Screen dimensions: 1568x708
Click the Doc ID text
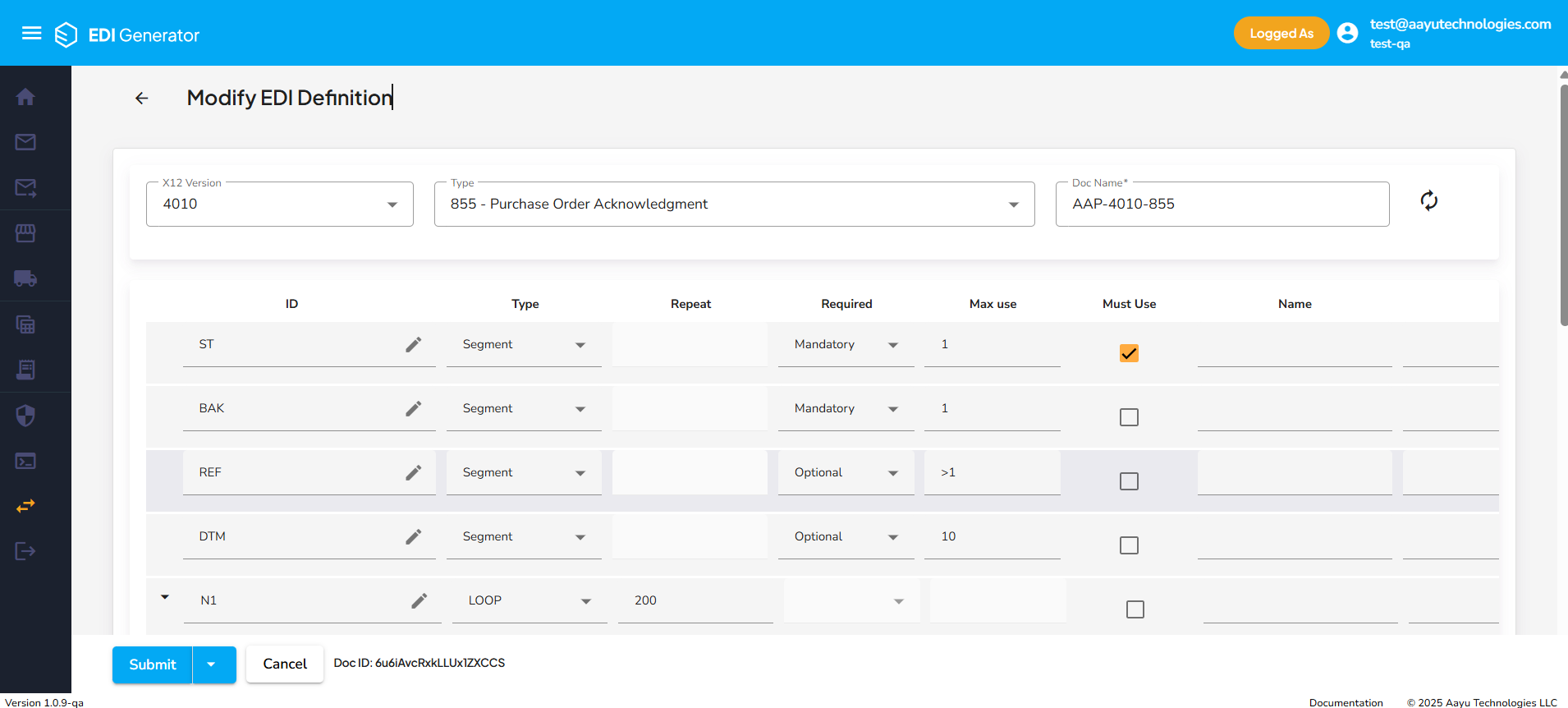click(419, 663)
